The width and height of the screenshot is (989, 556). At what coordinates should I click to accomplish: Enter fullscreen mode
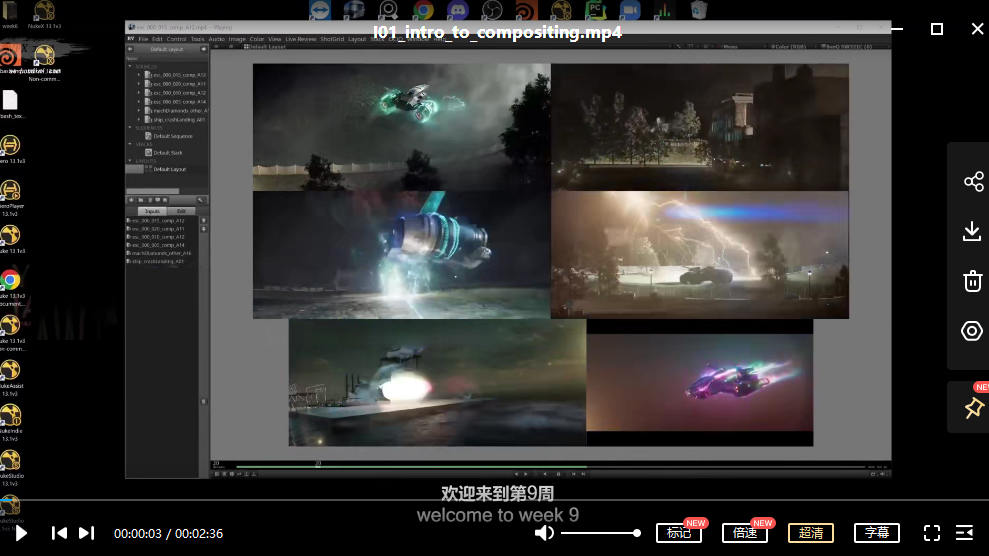931,533
